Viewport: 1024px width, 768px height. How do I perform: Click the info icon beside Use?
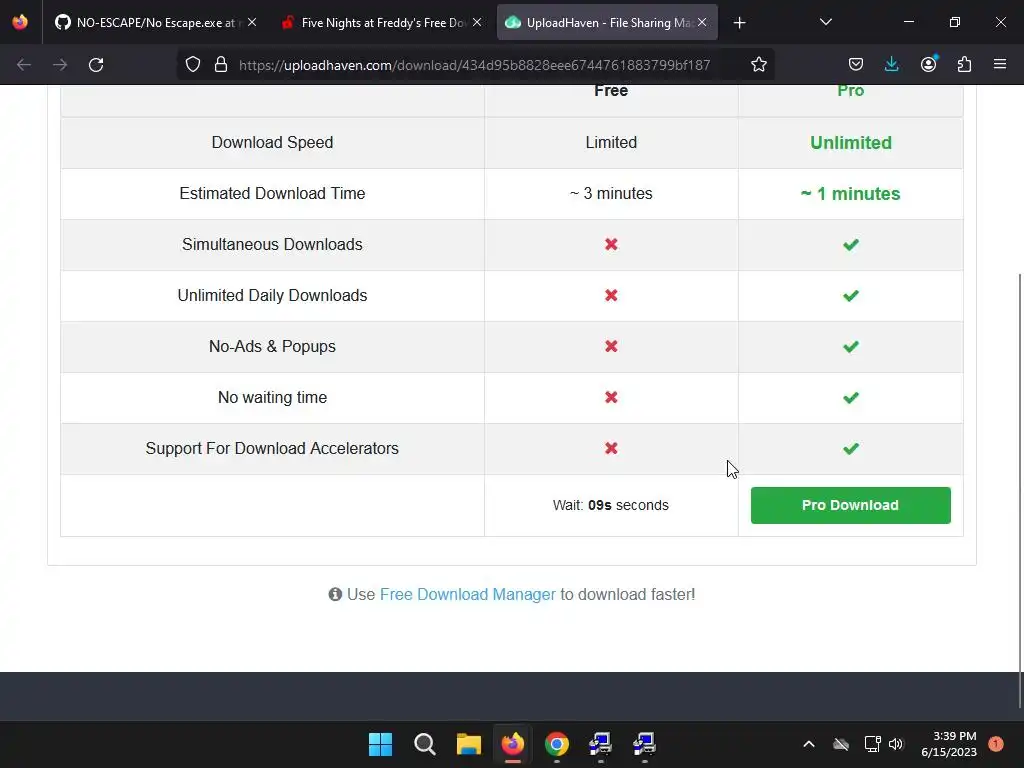click(x=335, y=594)
